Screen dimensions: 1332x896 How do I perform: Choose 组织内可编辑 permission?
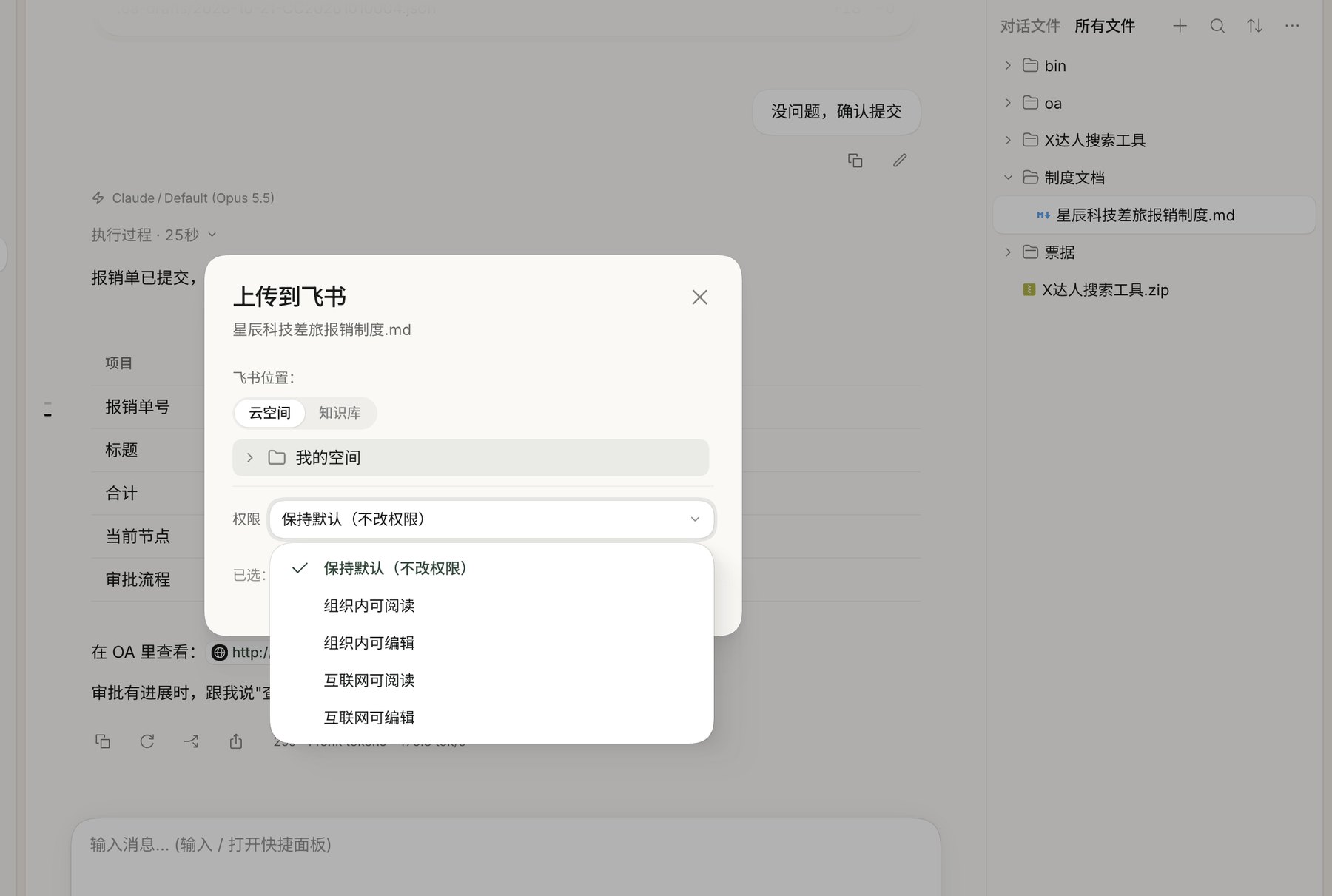[491, 643]
